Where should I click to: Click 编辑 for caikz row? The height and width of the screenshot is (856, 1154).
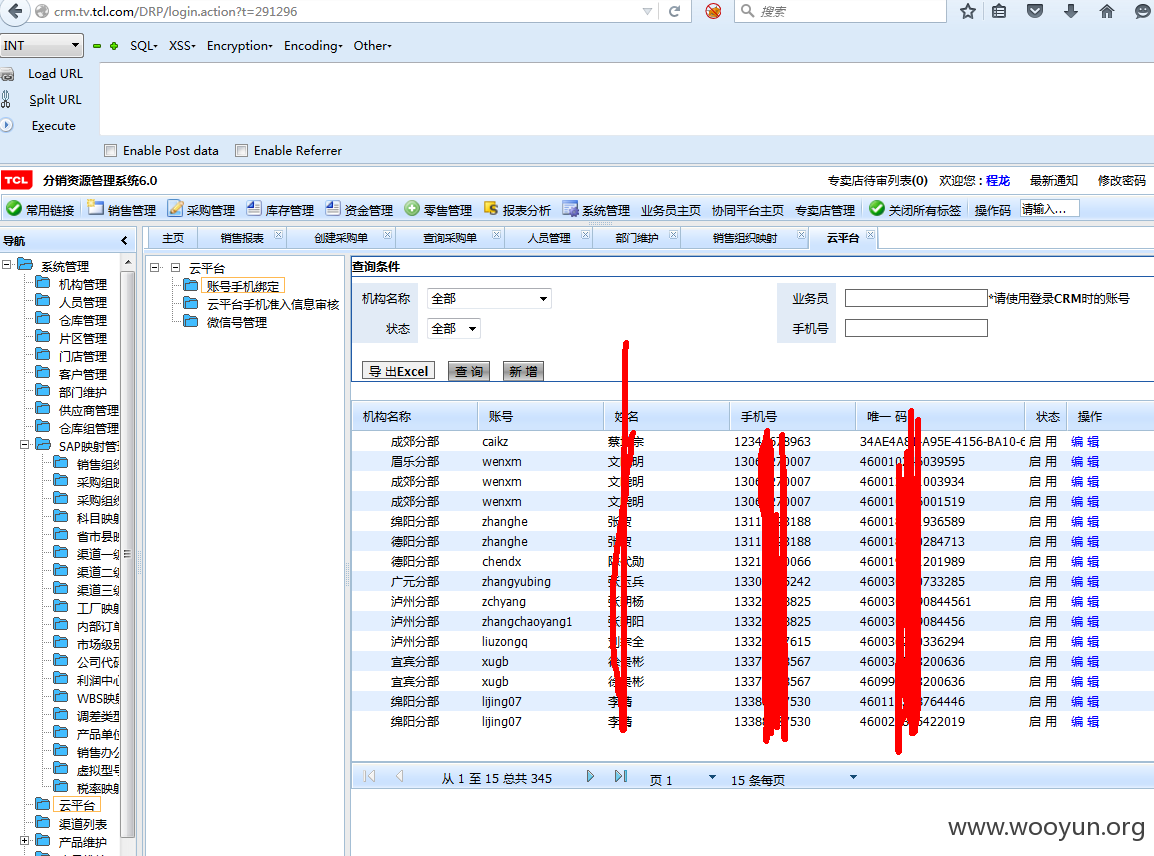click(x=1085, y=442)
